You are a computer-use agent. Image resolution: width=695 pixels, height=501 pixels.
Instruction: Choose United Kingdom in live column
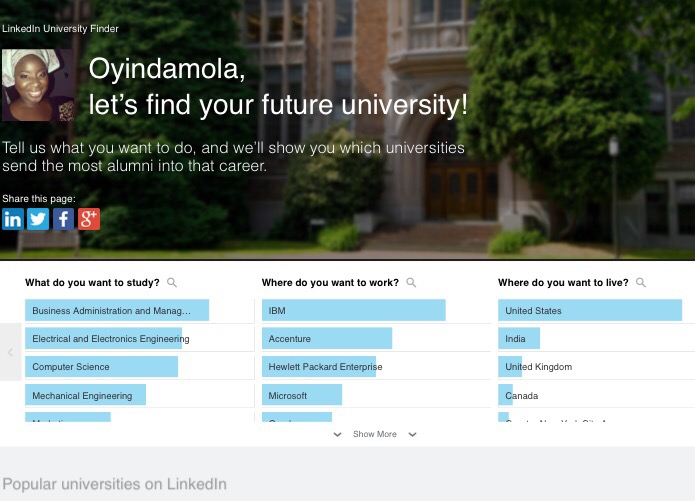pyautogui.click(x=538, y=367)
